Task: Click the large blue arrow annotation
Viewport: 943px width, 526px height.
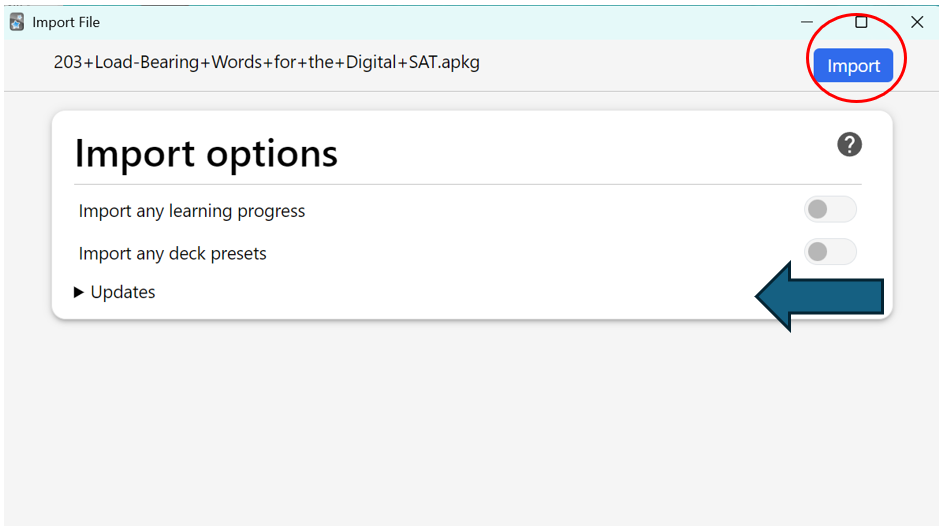Action: [x=820, y=296]
